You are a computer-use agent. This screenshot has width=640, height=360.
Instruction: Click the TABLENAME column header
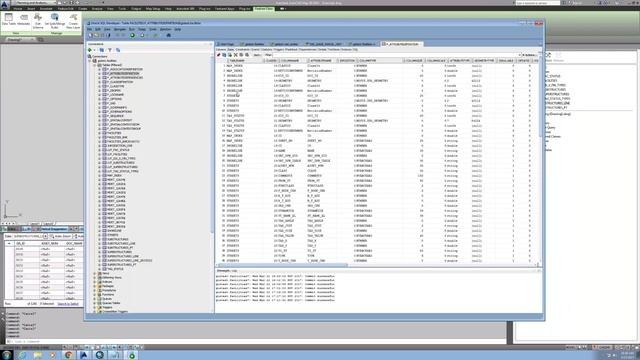(x=243, y=61)
